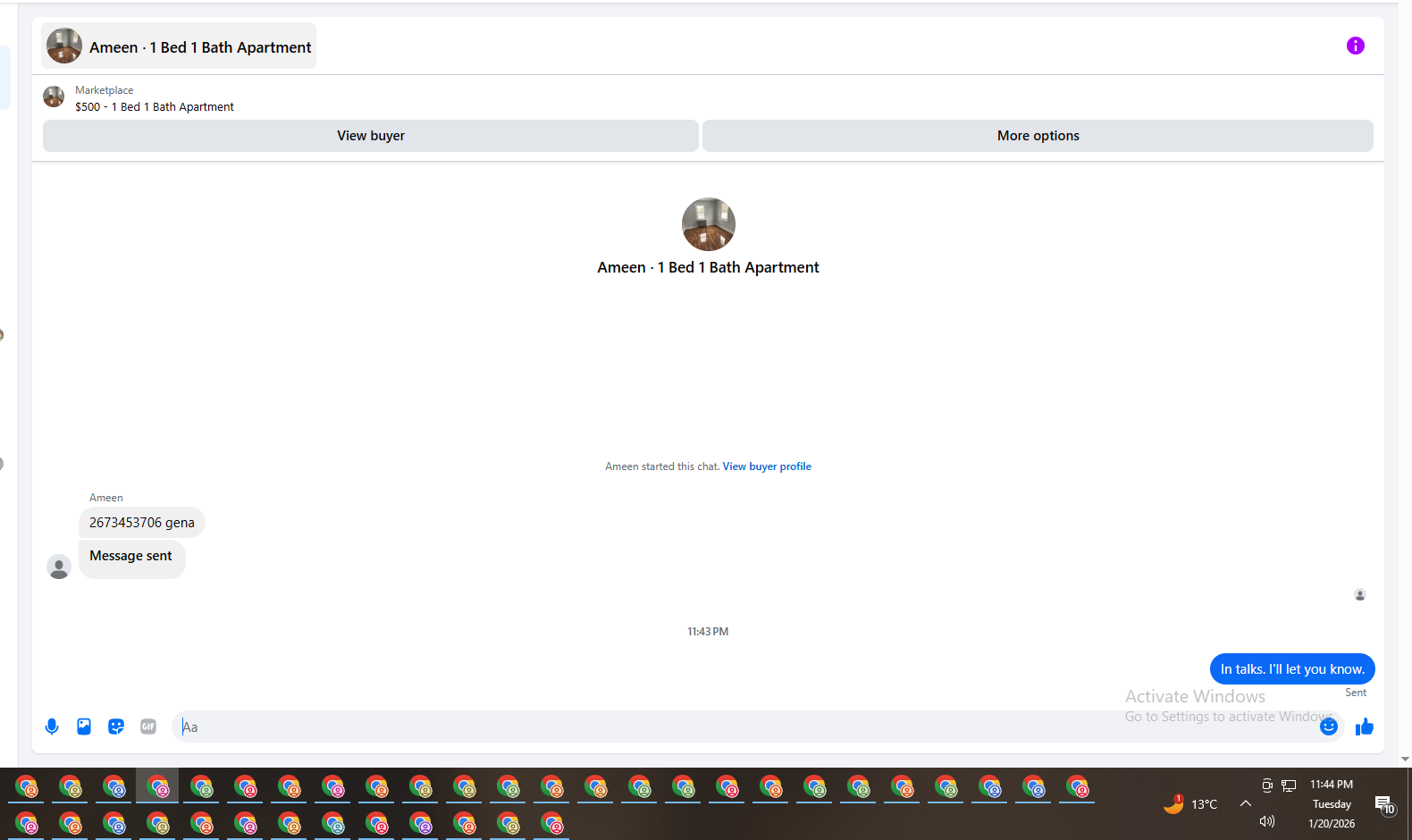
Task: Click the message 2673453706 gena
Action: [x=142, y=523]
